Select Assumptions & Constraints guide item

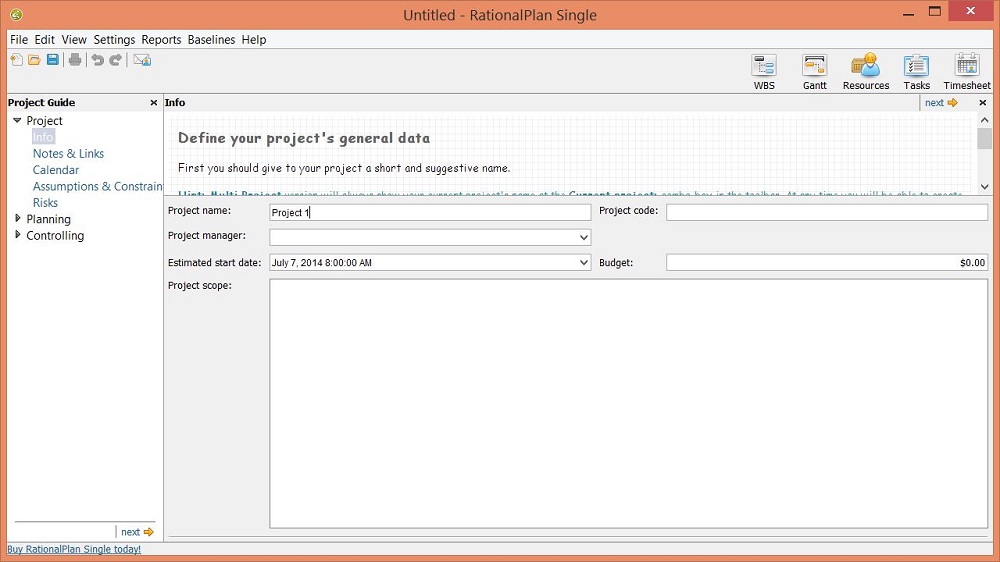click(98, 186)
